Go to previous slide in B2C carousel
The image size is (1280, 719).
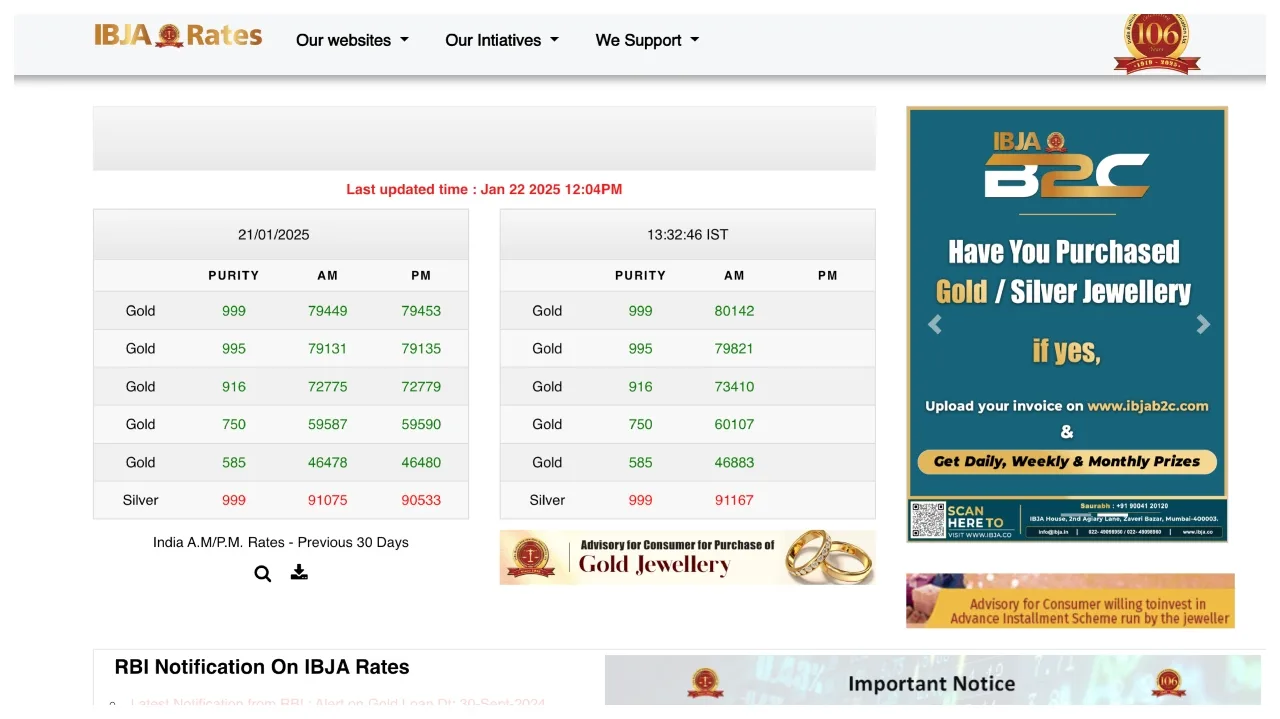(935, 324)
